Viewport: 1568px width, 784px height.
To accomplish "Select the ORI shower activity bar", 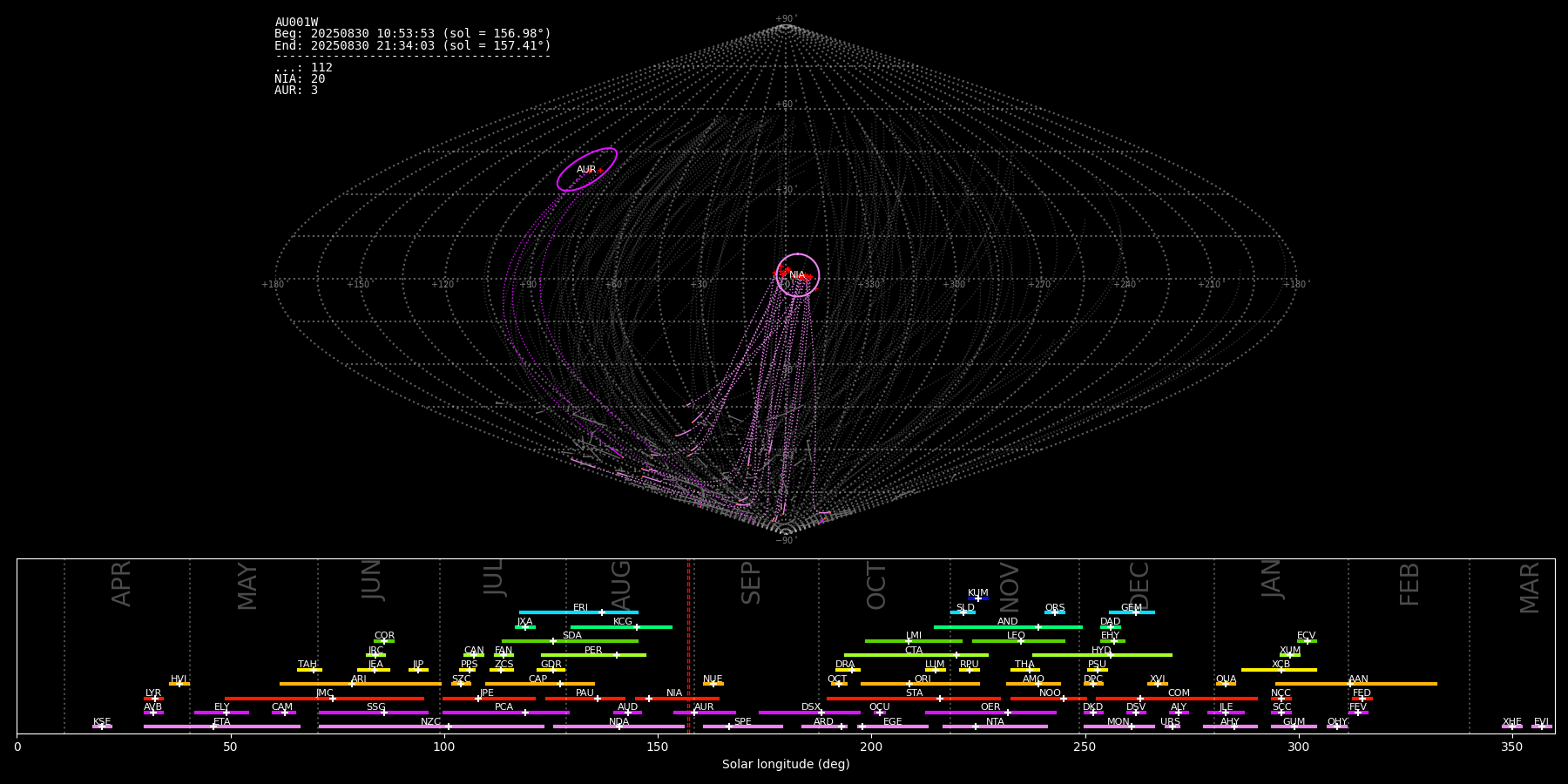I will point(919,684).
